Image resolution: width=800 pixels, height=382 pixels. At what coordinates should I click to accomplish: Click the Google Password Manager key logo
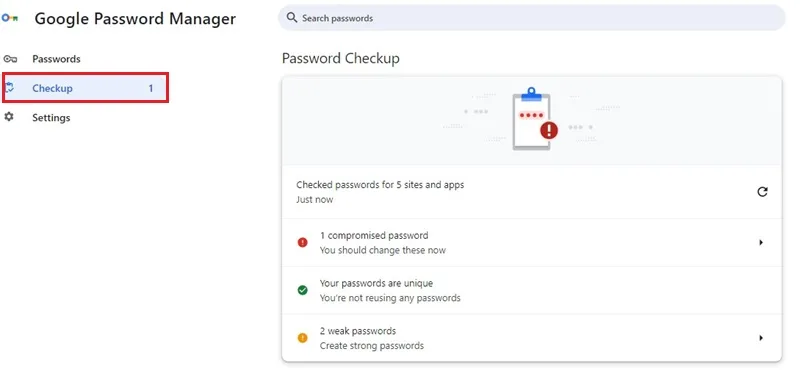pyautogui.click(x=9, y=18)
